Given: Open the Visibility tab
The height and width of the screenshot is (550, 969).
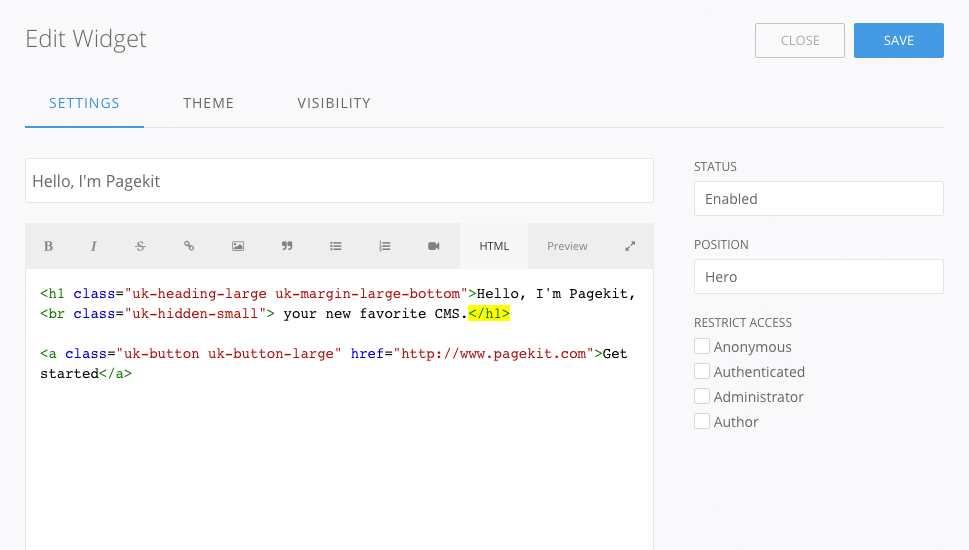Looking at the screenshot, I should coord(334,103).
